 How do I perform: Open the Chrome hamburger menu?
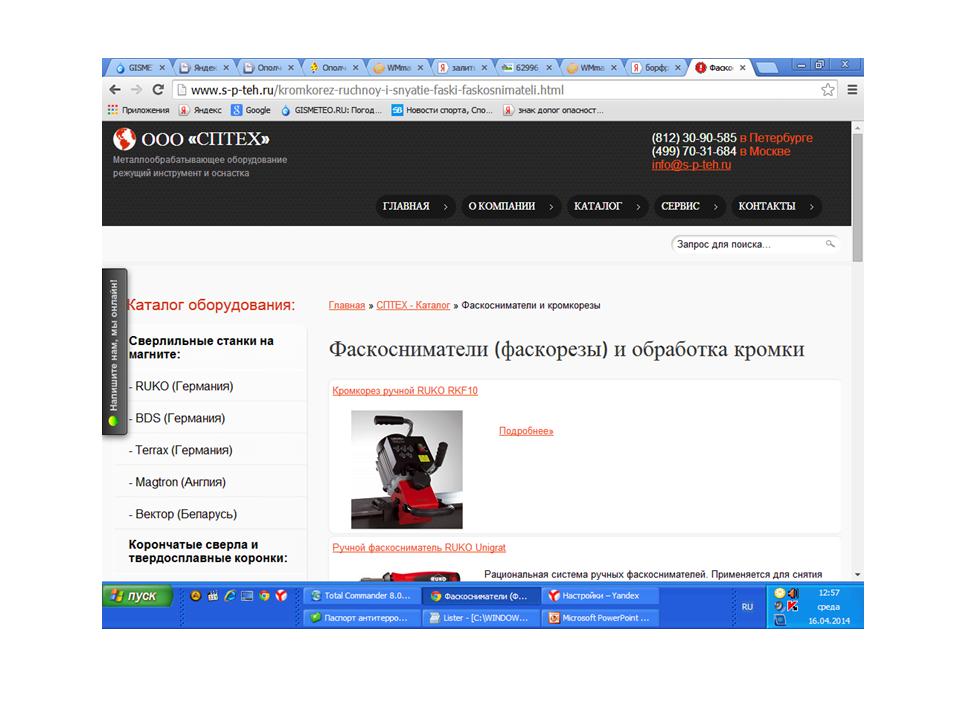[x=852, y=90]
